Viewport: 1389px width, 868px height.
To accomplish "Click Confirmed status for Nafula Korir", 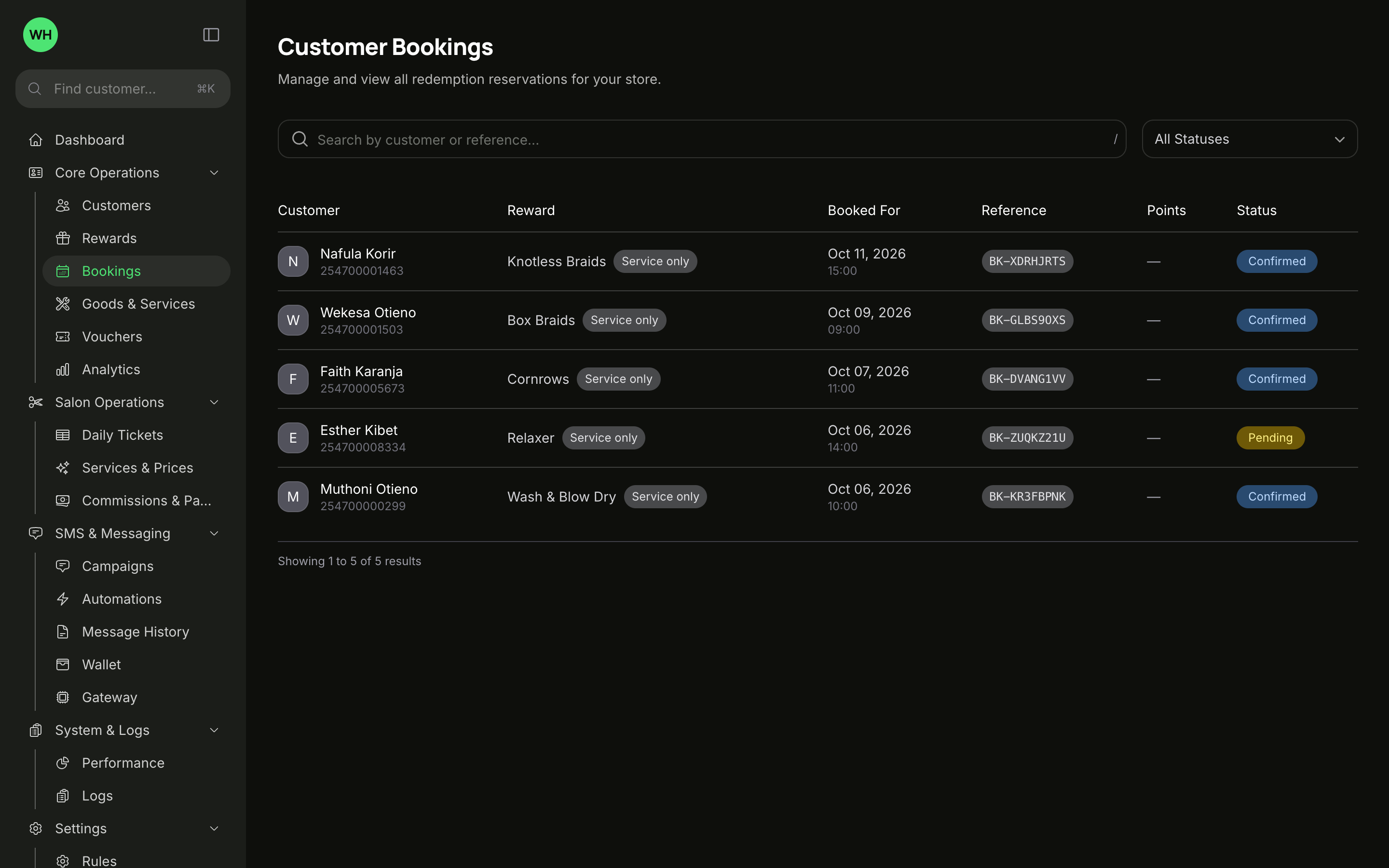I will (x=1277, y=261).
